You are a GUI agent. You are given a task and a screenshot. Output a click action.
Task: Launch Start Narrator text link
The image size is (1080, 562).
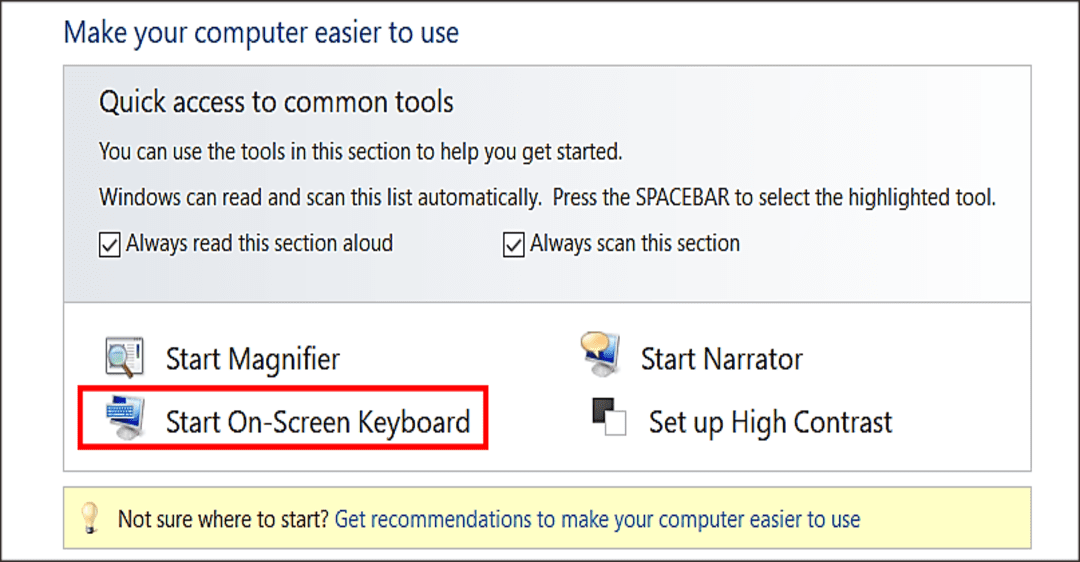(x=721, y=359)
